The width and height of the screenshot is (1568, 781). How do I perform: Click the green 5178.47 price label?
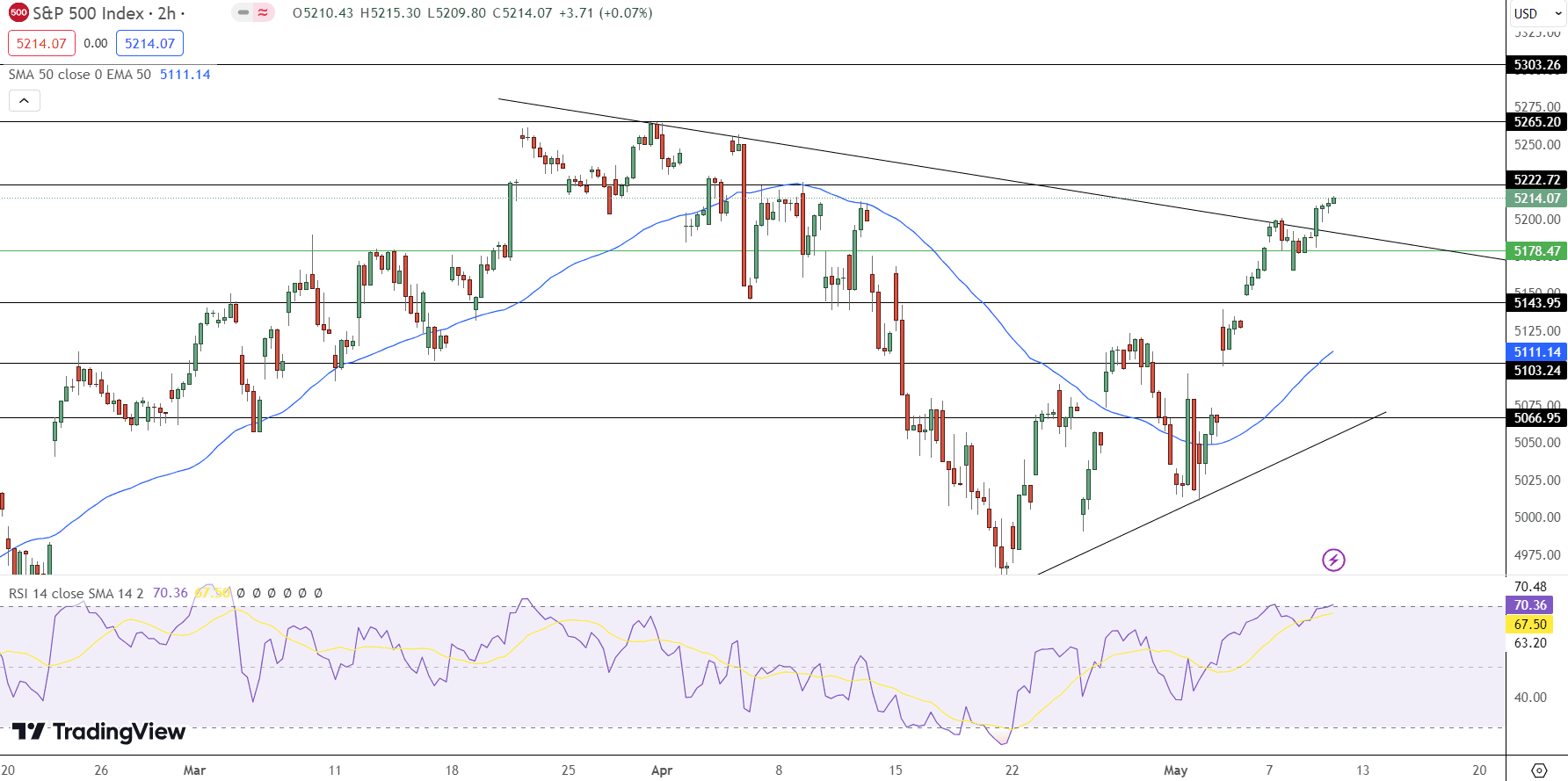[x=1536, y=251]
